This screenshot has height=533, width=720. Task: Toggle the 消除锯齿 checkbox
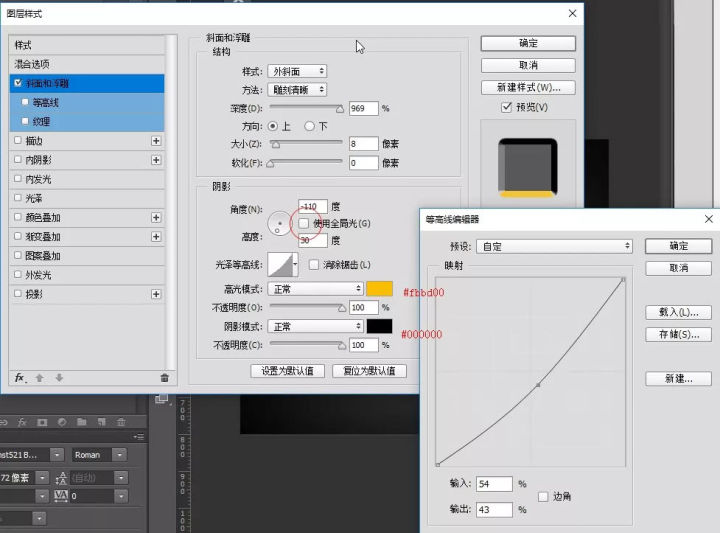click(x=314, y=264)
